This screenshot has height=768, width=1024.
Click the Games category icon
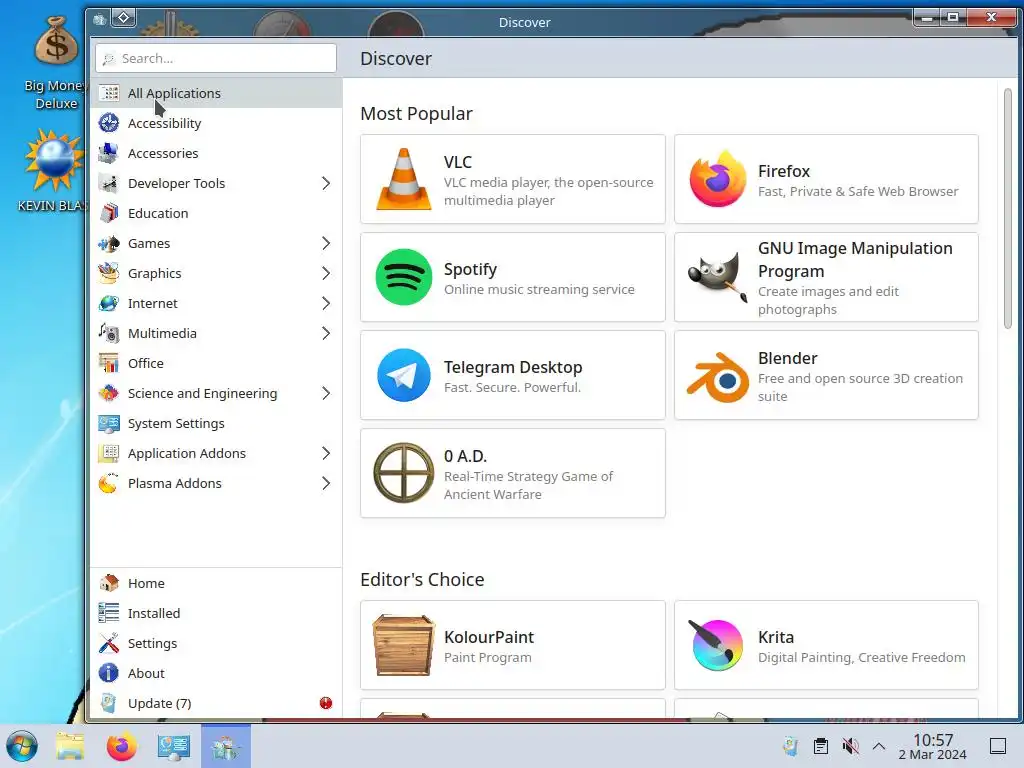coord(108,243)
